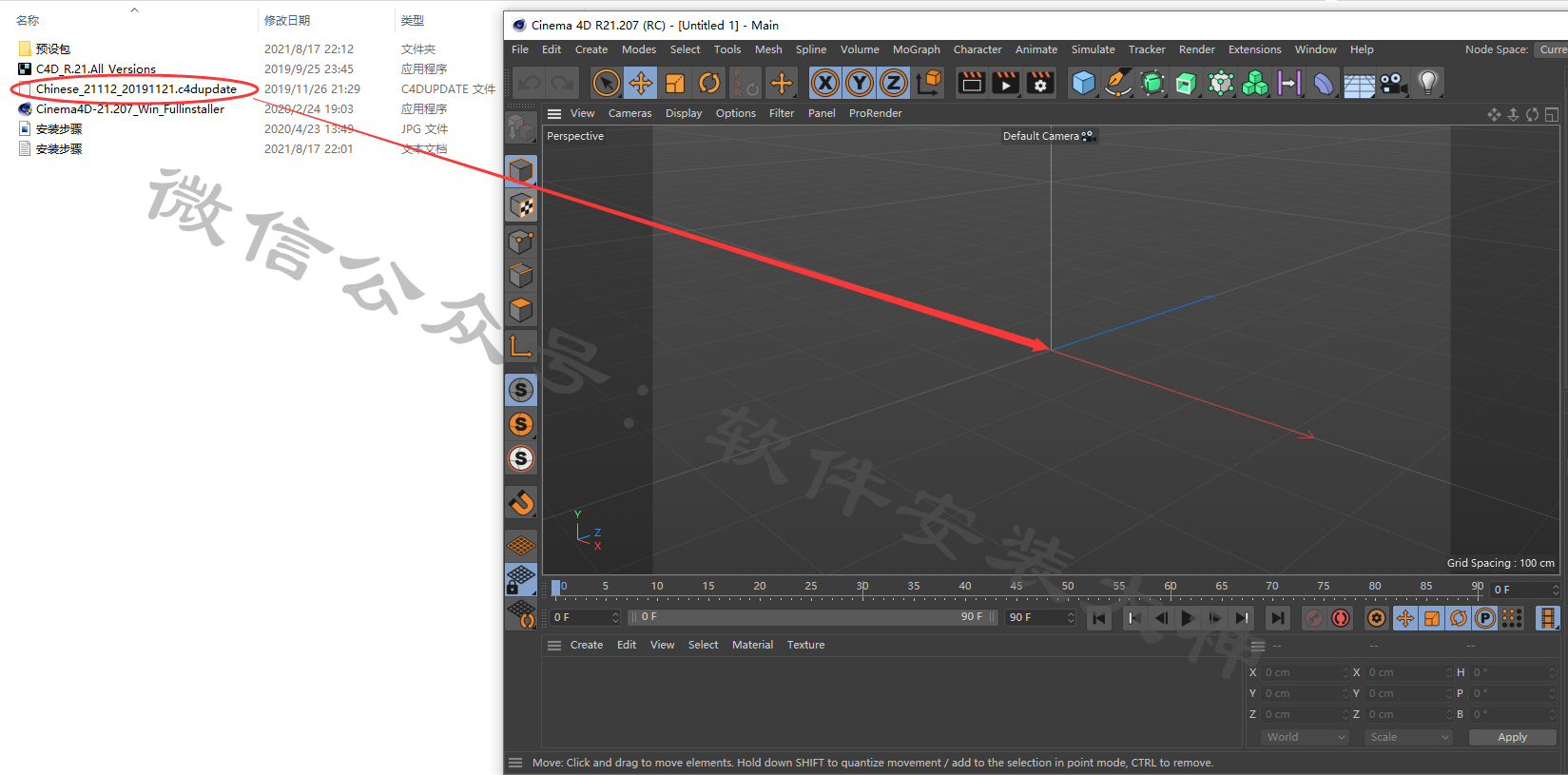This screenshot has width=1568, height=775.
Task: Toggle Enable Snap magnet icon
Action: [521, 502]
